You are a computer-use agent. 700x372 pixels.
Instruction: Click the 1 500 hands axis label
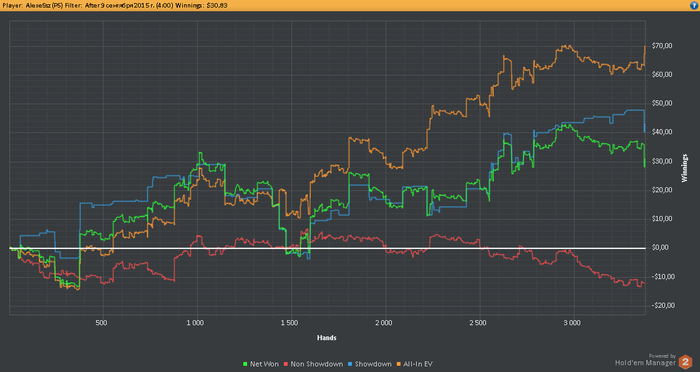tap(289, 323)
